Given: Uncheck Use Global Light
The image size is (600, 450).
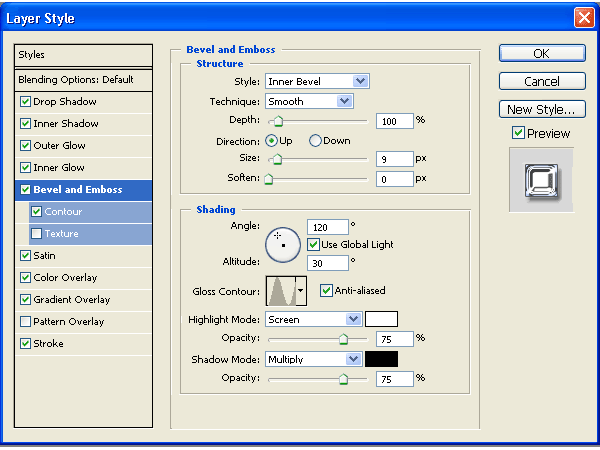Looking at the screenshot, I should coord(314,244).
